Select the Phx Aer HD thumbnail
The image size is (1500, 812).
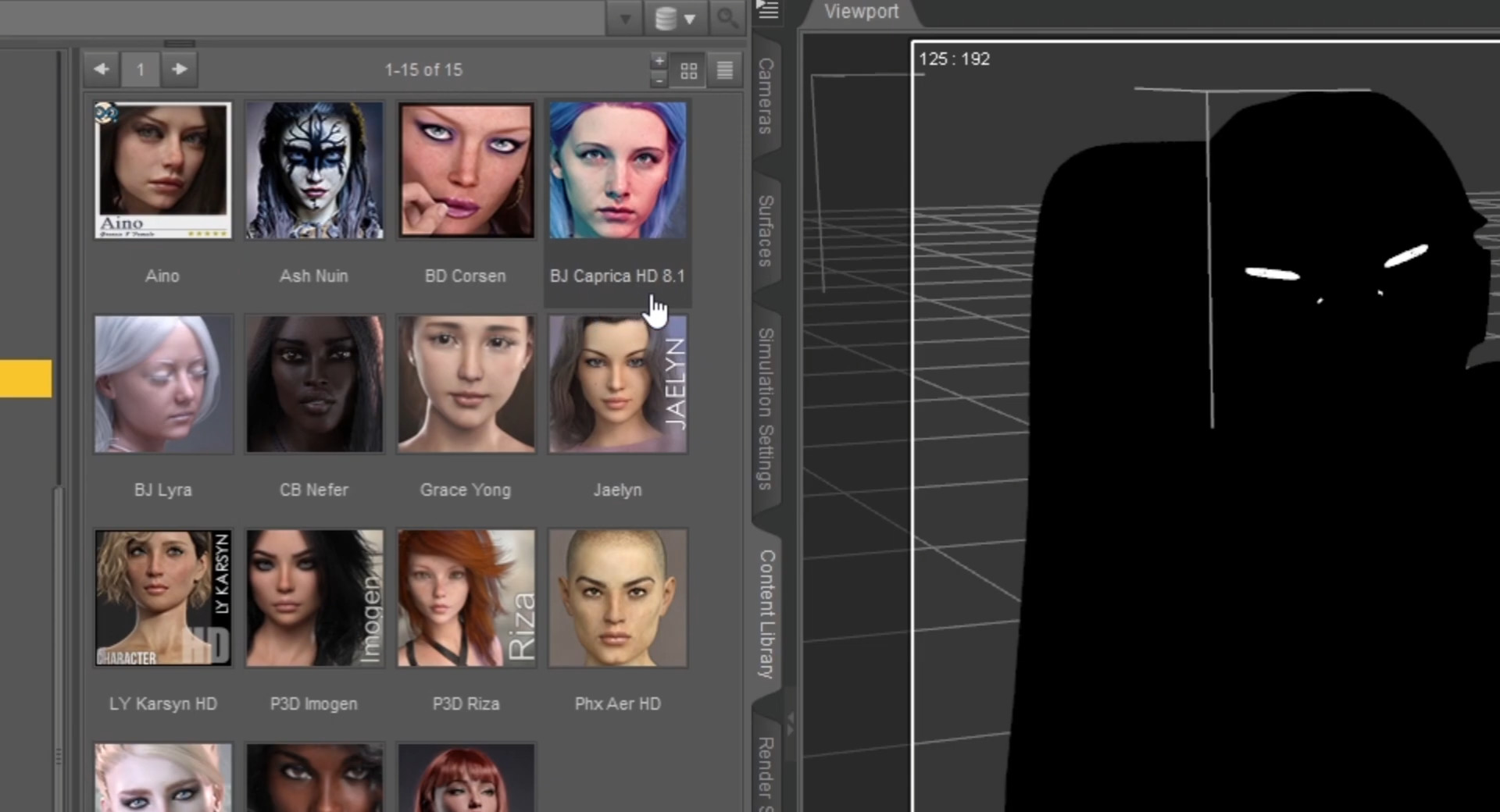(x=617, y=598)
